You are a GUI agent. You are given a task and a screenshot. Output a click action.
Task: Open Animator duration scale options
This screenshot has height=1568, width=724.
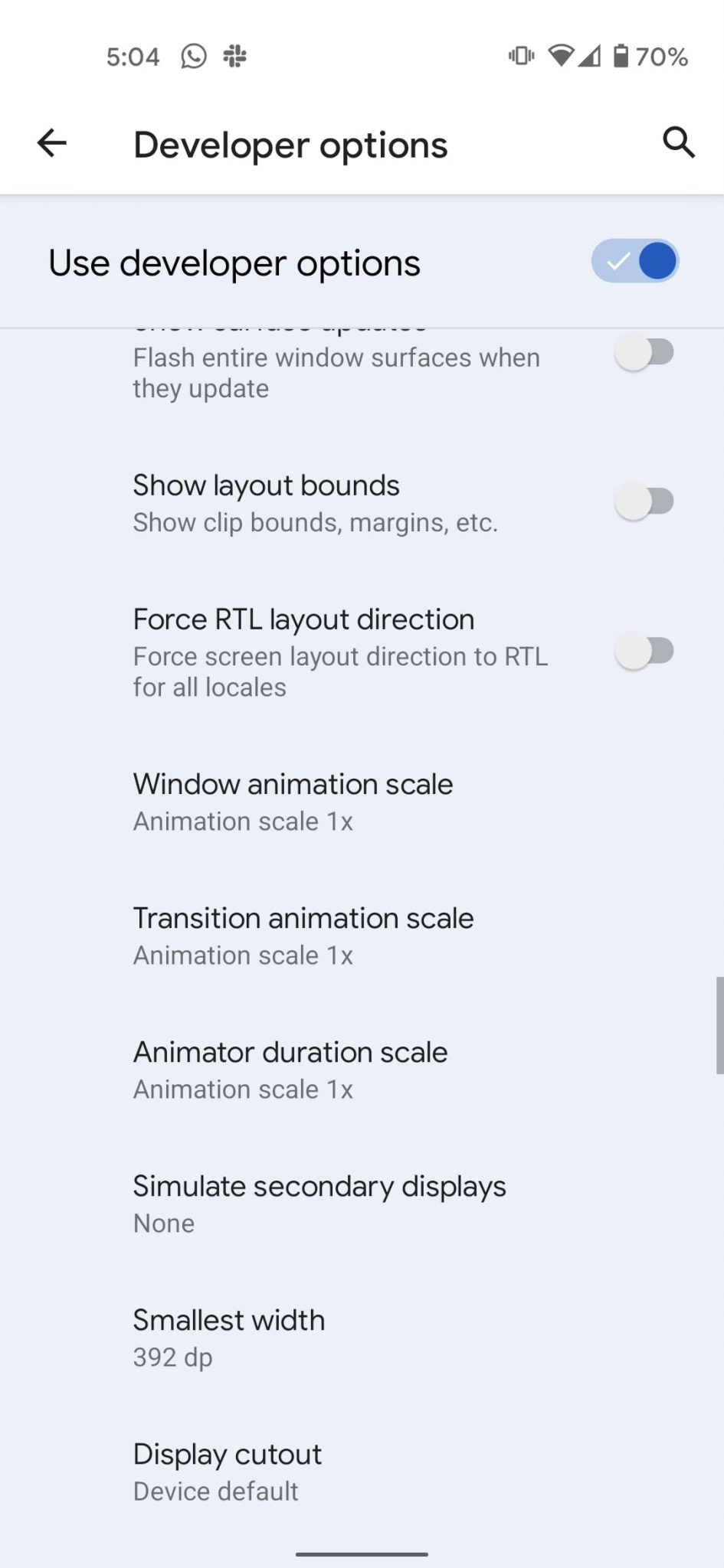[x=290, y=1069]
